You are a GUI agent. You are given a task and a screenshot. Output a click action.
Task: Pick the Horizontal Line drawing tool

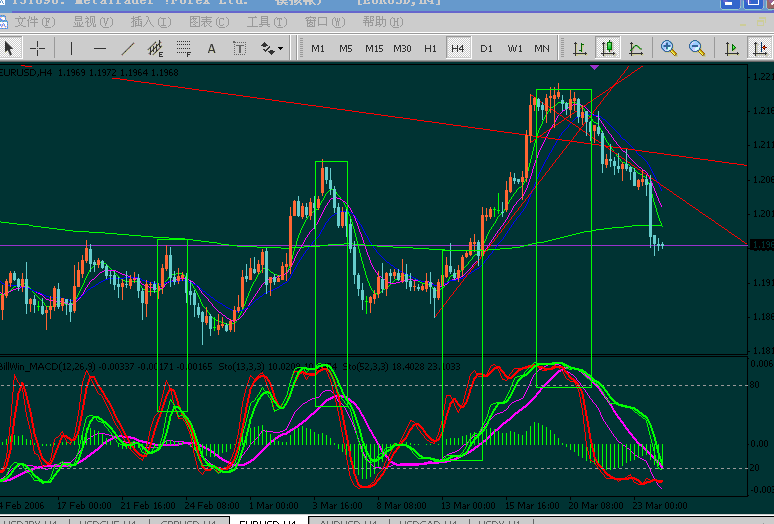point(100,48)
